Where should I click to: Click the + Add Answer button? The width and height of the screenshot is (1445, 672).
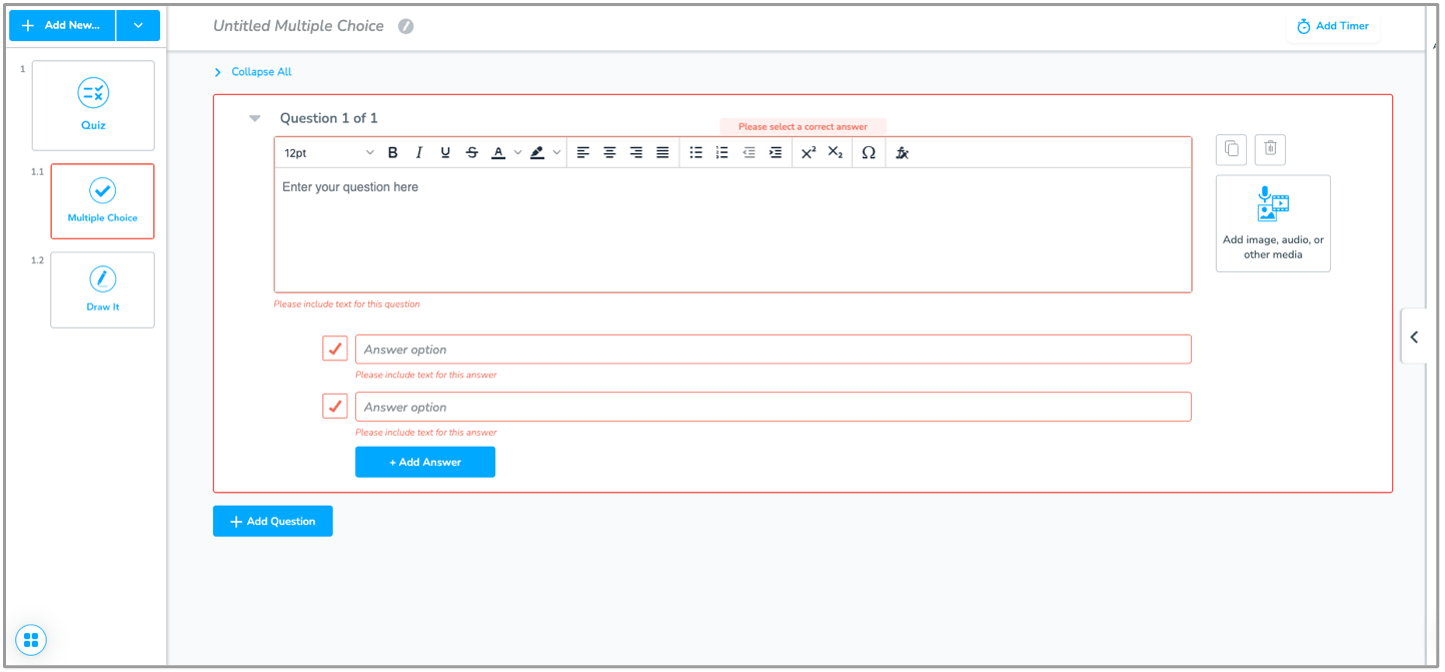coord(425,462)
